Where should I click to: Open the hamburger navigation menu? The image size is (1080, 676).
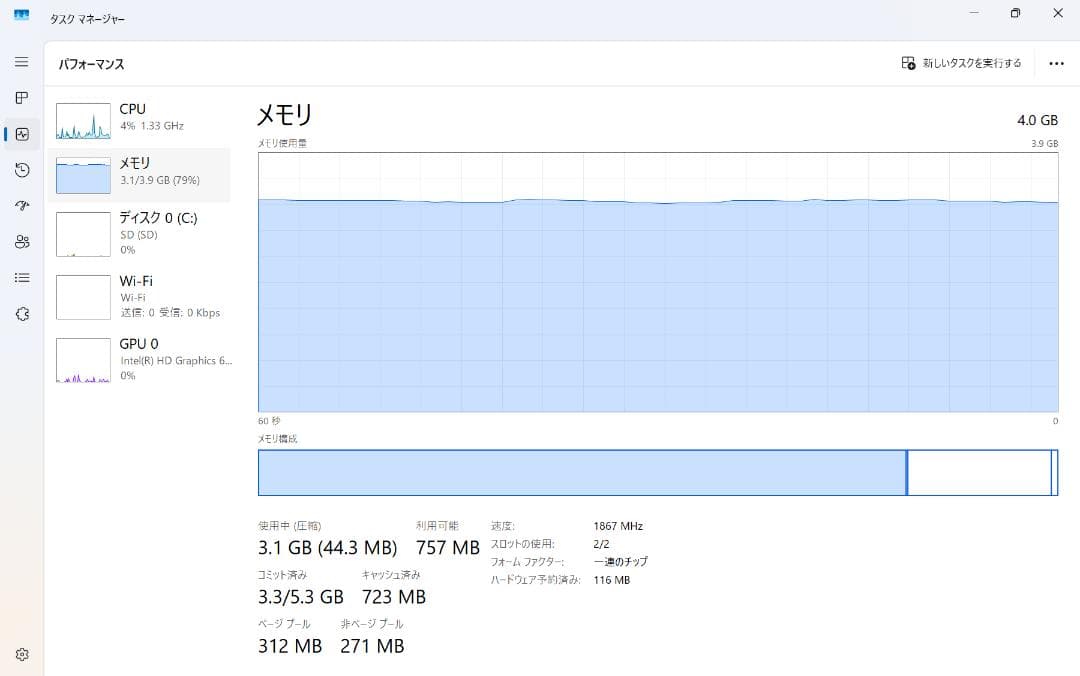21,62
